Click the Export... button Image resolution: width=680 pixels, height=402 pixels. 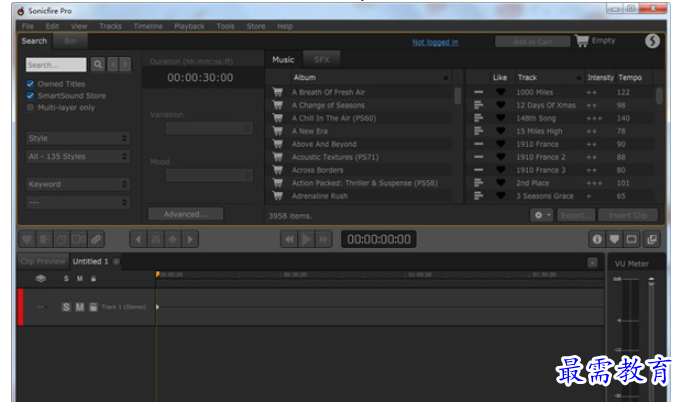(576, 215)
